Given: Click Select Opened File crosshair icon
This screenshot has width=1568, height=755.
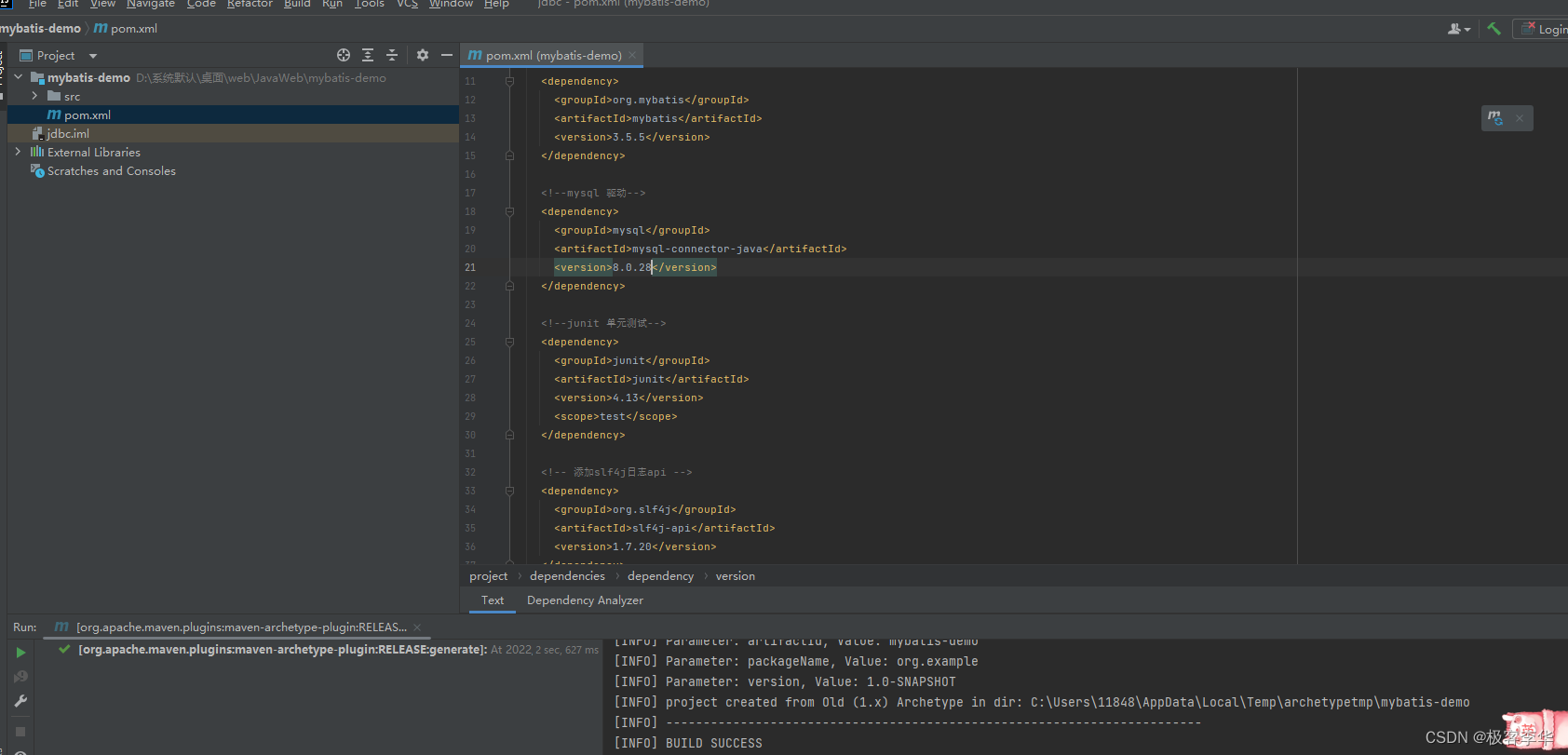Looking at the screenshot, I should tap(344, 56).
